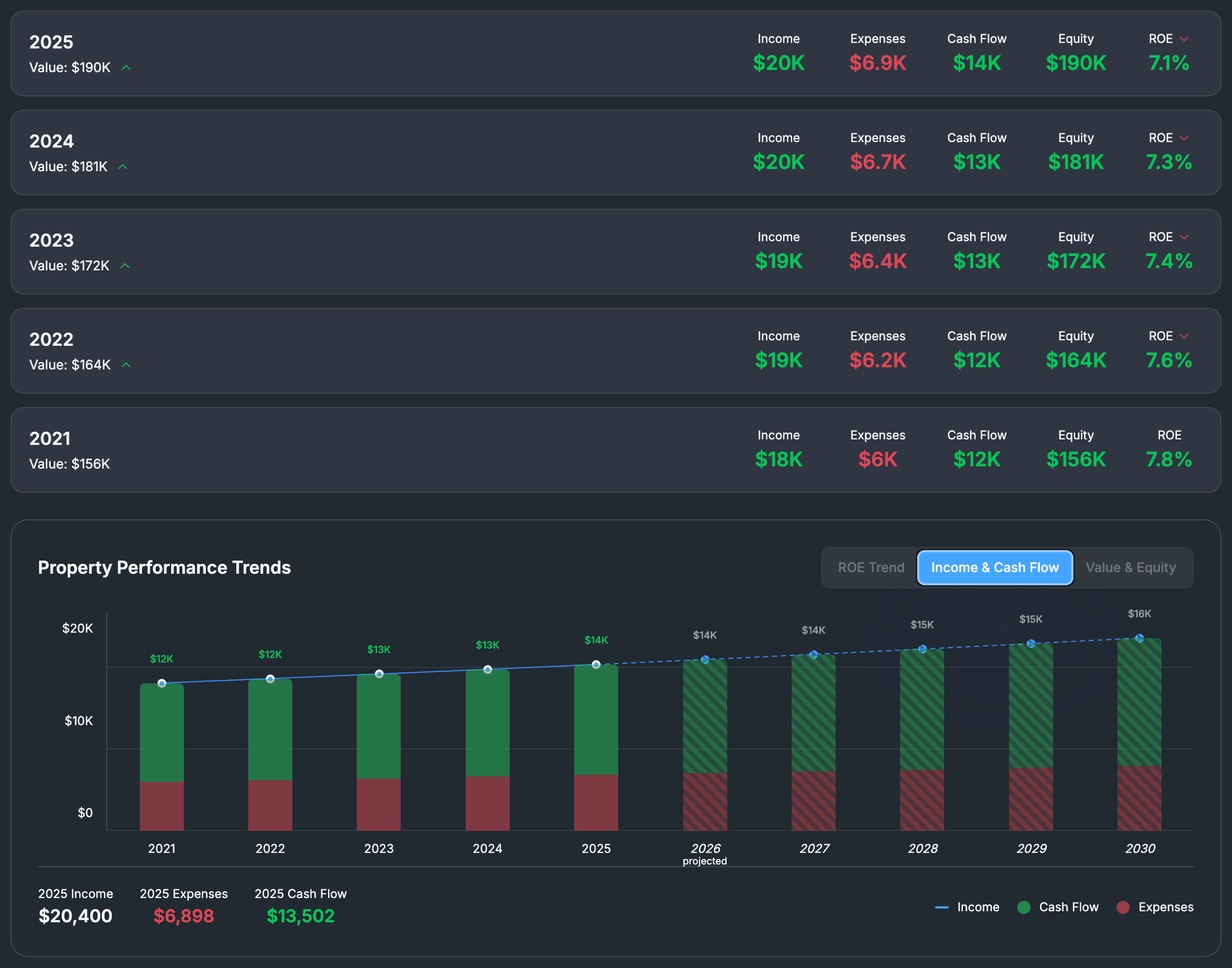Click the red down chevron next to 2024 ROE
This screenshot has height=968, width=1232.
[x=1184, y=138]
